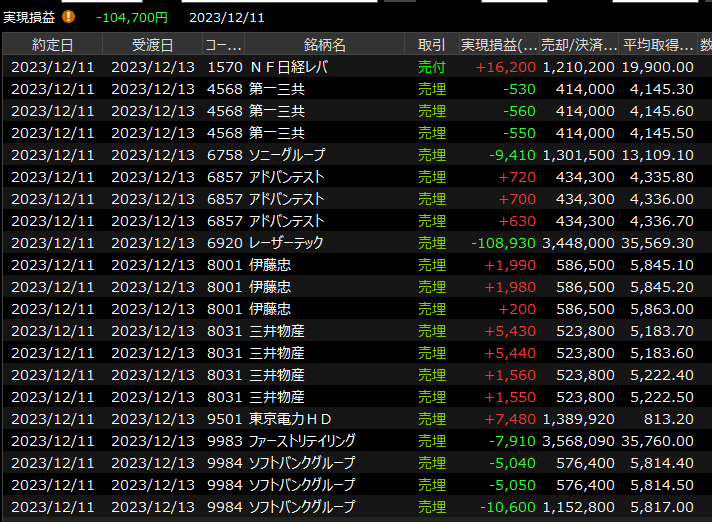Click the total -104,700円 figure

tap(132, 17)
